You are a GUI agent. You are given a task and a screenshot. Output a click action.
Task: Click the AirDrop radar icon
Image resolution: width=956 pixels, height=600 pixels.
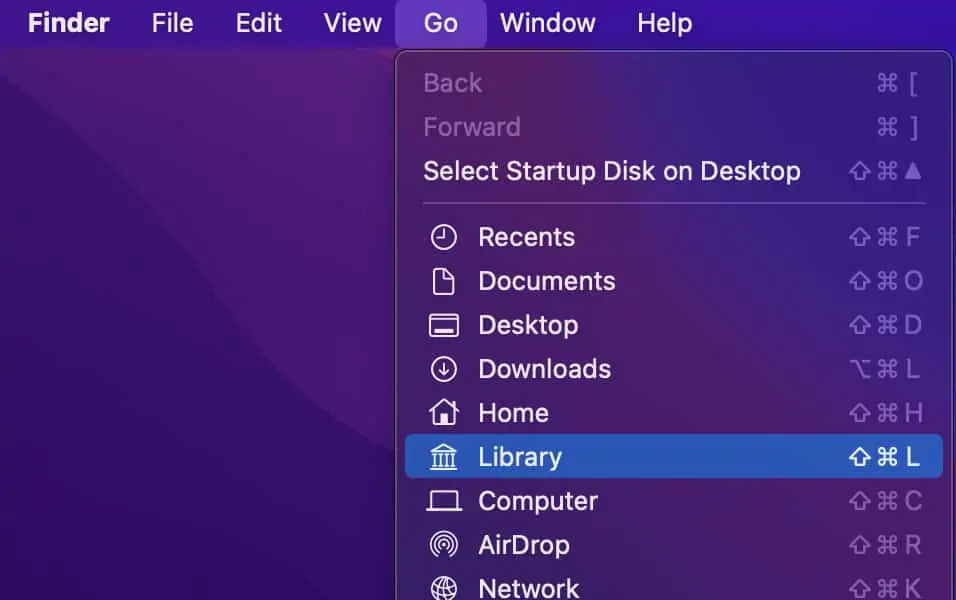[x=443, y=545]
